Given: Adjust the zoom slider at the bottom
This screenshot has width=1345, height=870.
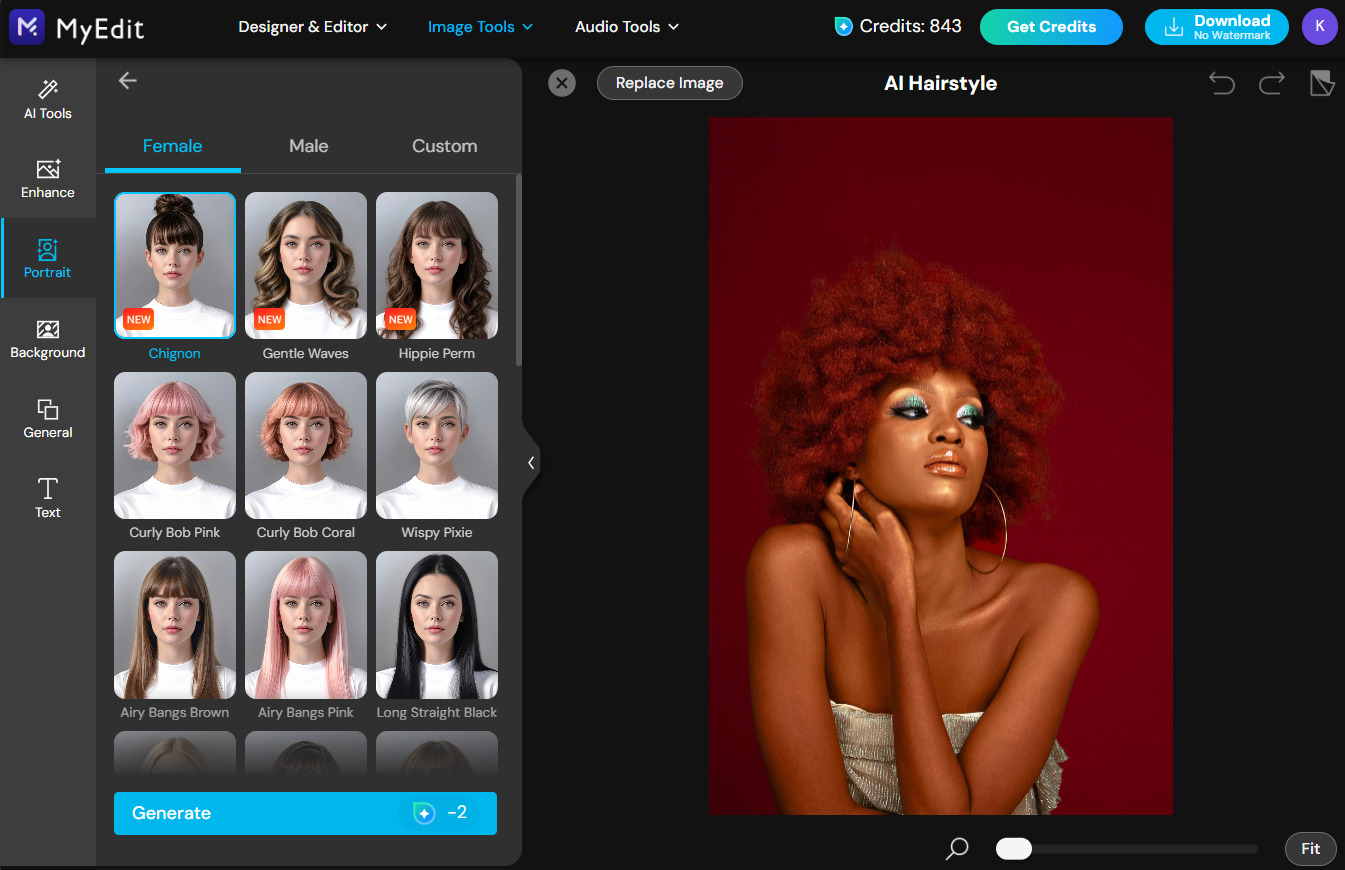Looking at the screenshot, I should pyautogui.click(x=1013, y=848).
